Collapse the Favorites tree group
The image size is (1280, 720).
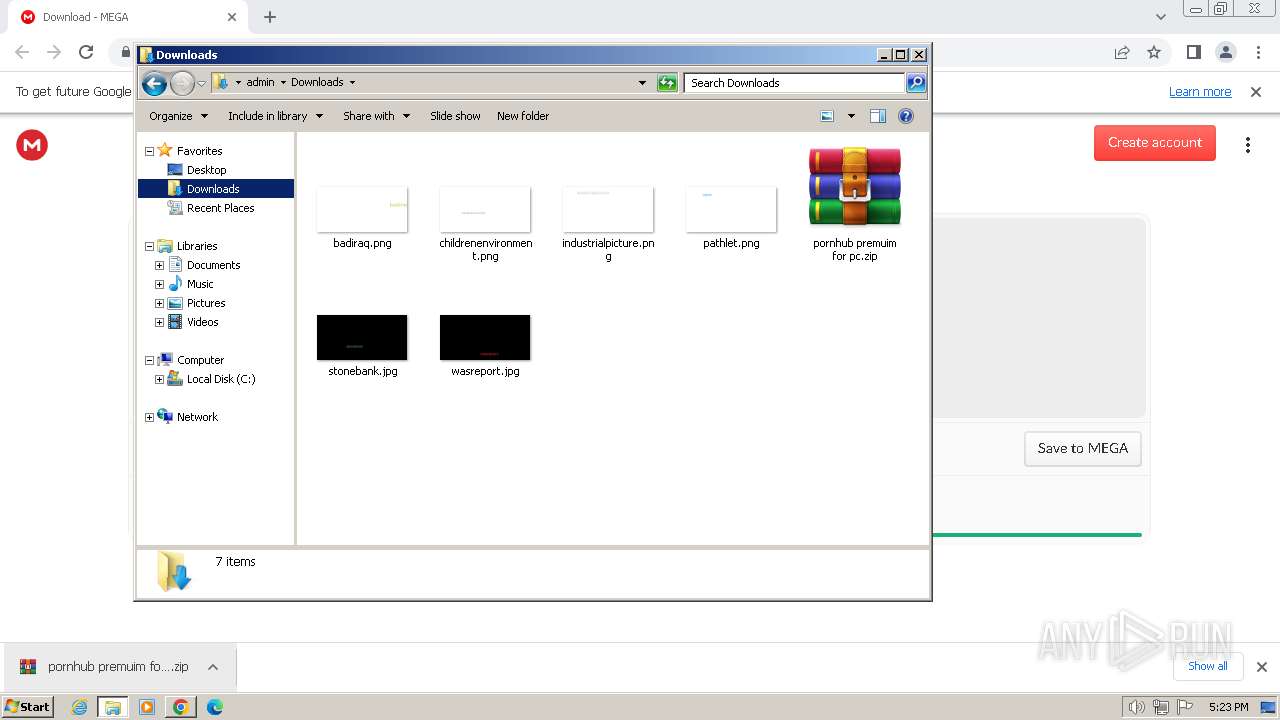pyautogui.click(x=149, y=151)
